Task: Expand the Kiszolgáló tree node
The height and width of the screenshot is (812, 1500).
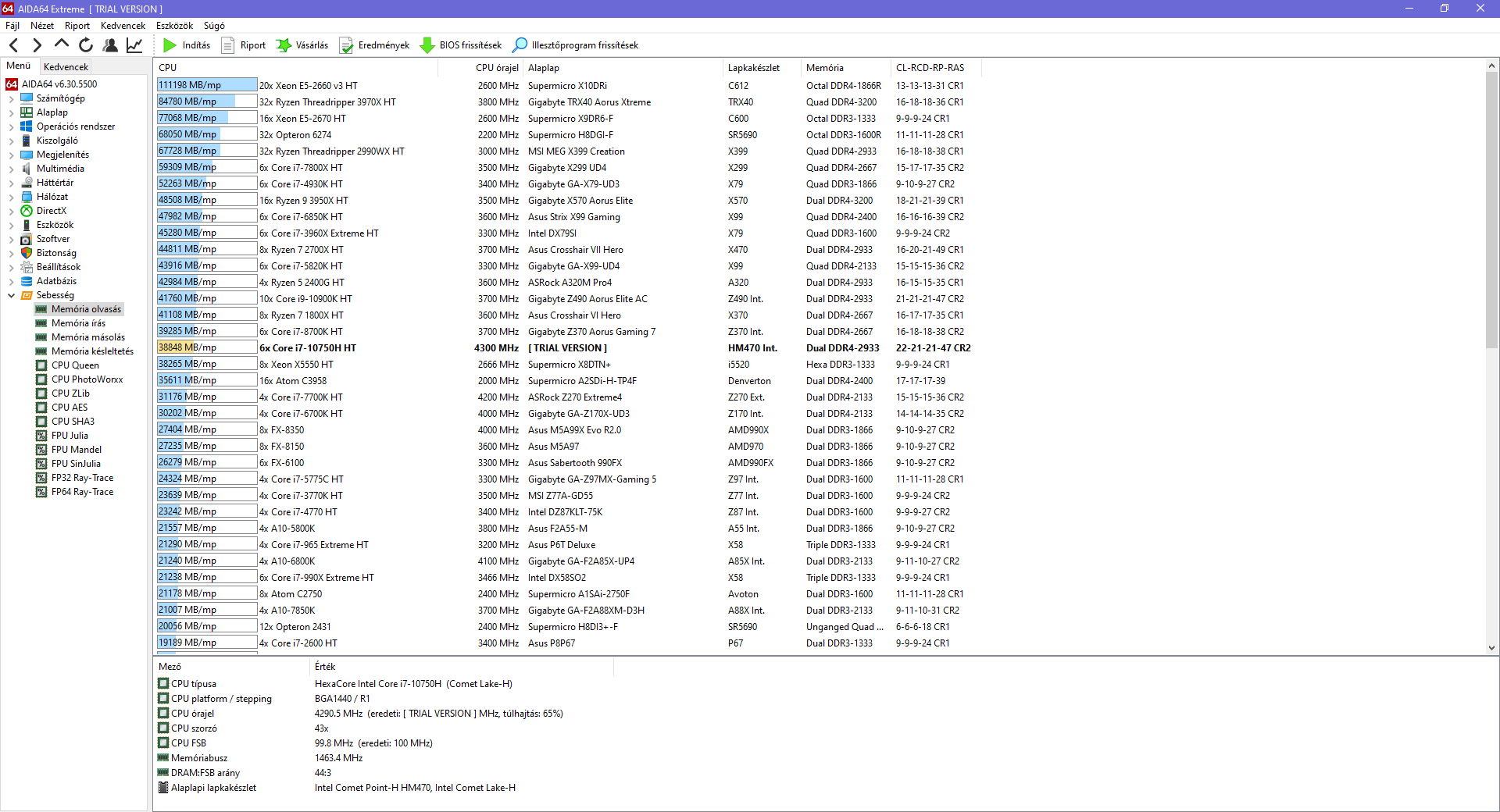Action: (x=11, y=141)
